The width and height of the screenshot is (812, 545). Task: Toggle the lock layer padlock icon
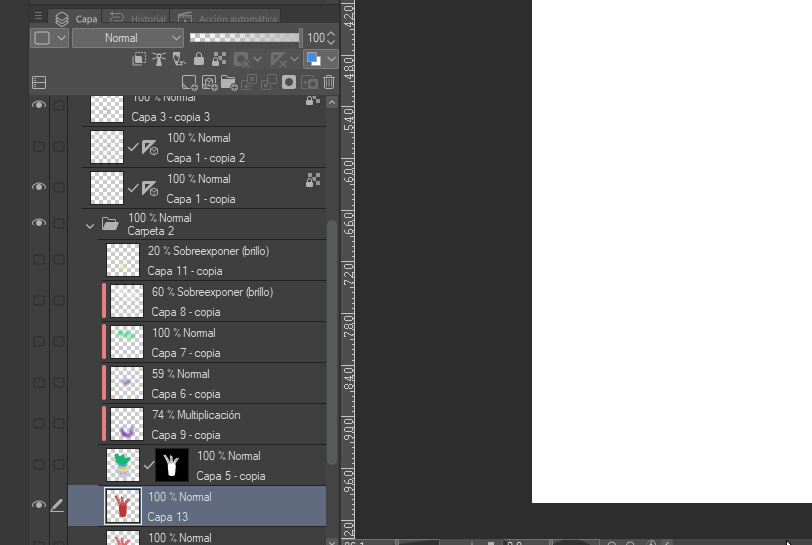tap(199, 59)
